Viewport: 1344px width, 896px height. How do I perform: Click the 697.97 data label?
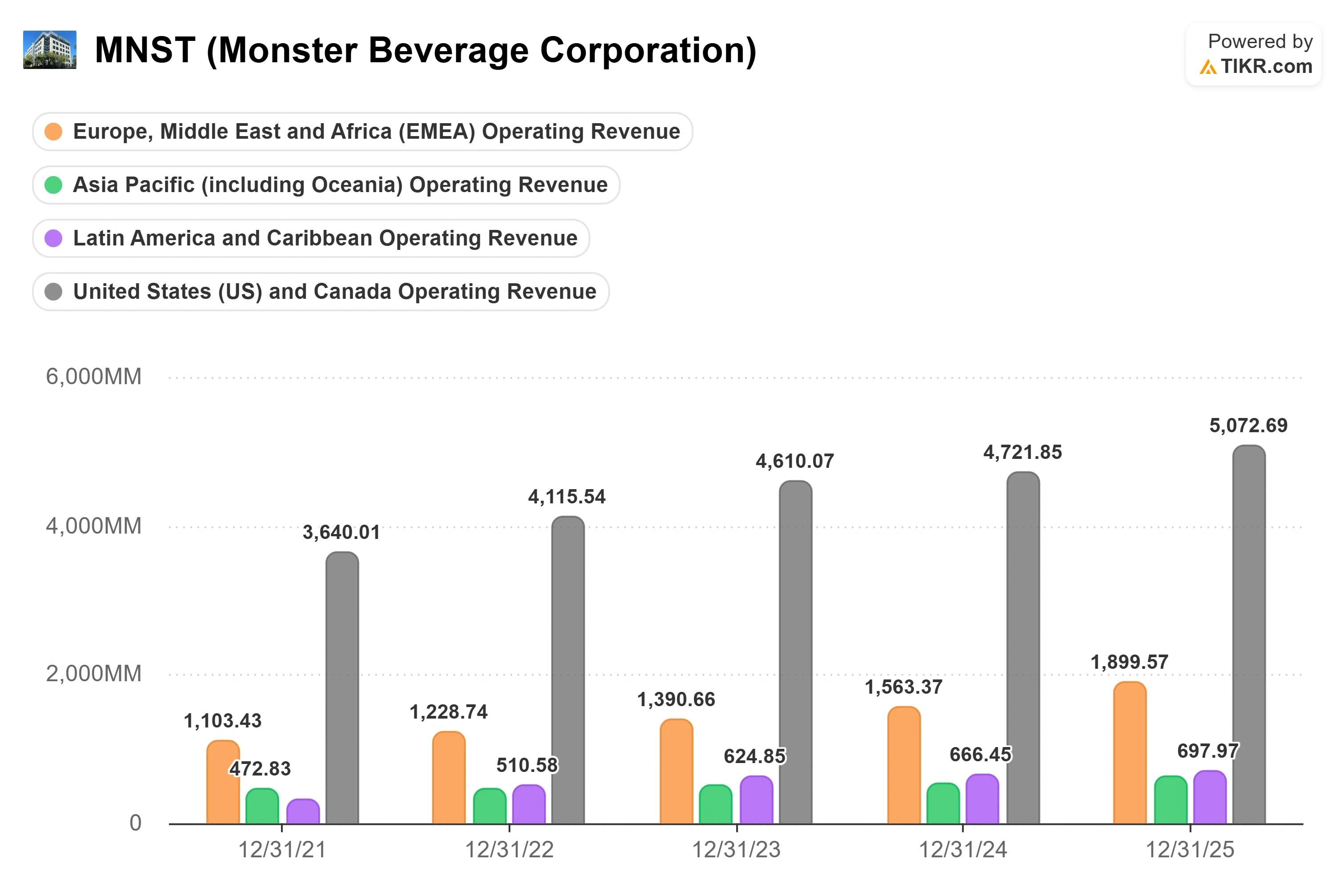1209,751
